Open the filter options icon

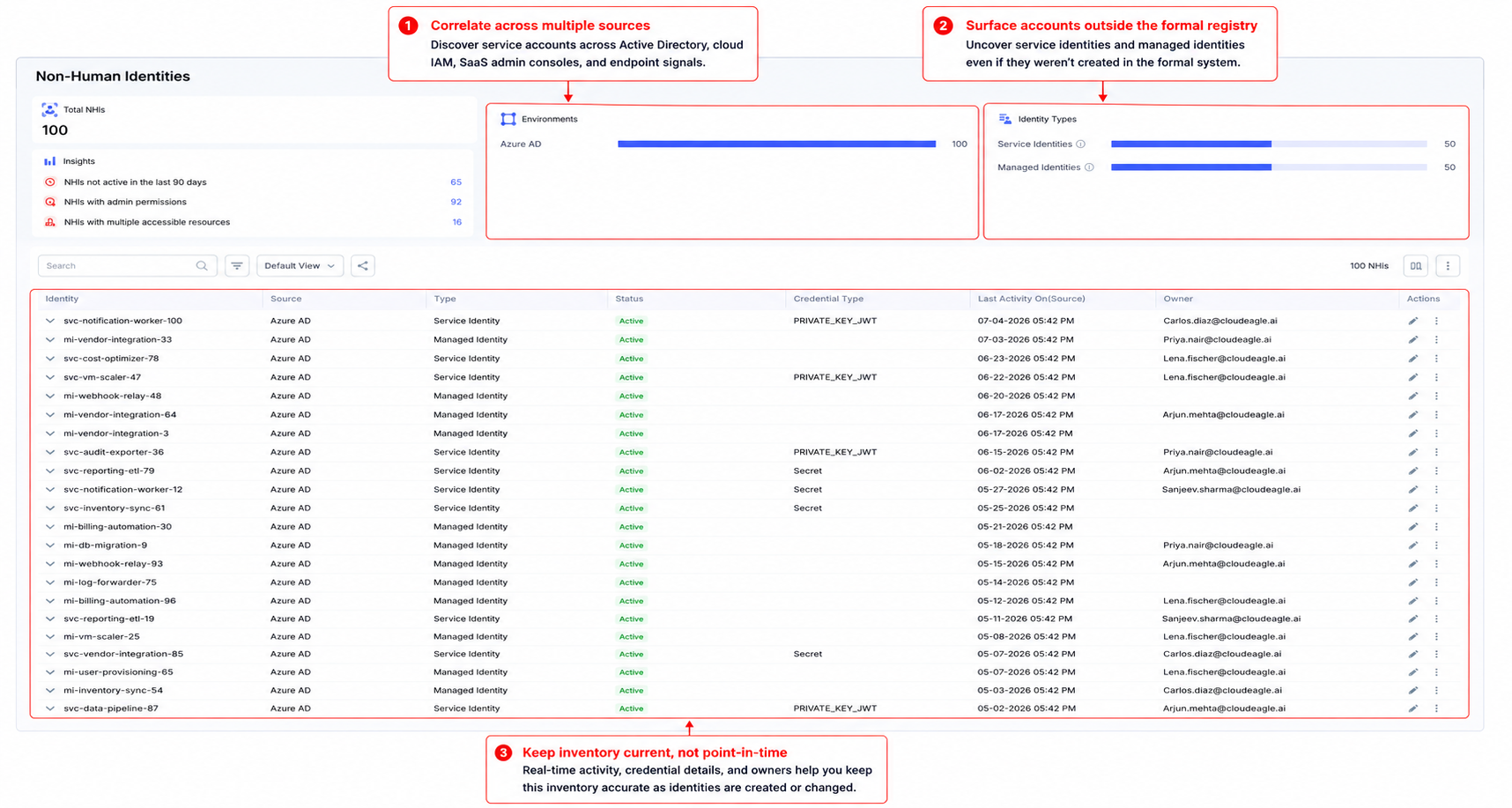tap(237, 266)
